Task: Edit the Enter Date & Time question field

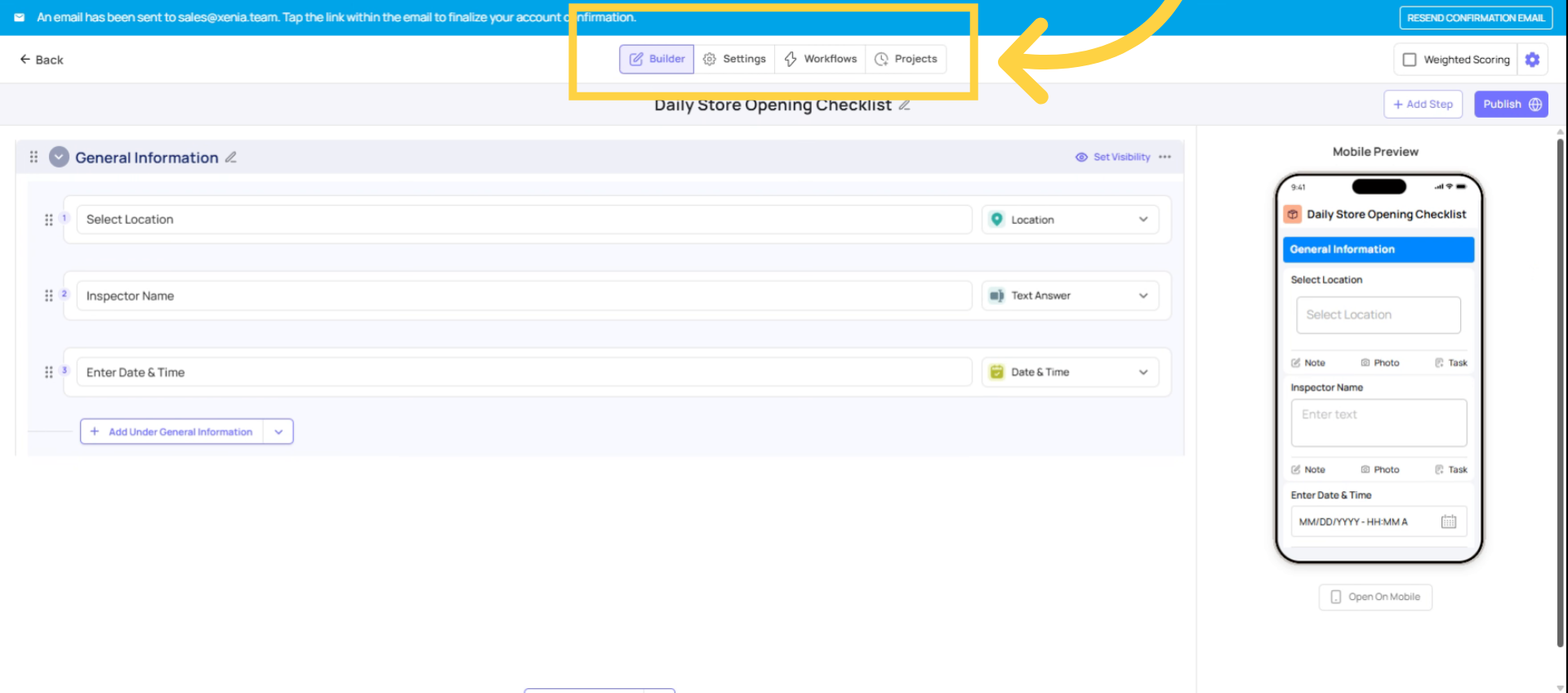Action: click(524, 372)
